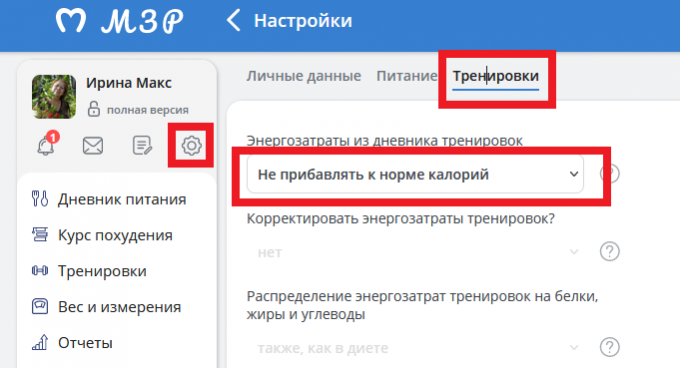This screenshot has height=368, width=680.
Task: Open settings gear icon in sidebar
Action: (191, 146)
